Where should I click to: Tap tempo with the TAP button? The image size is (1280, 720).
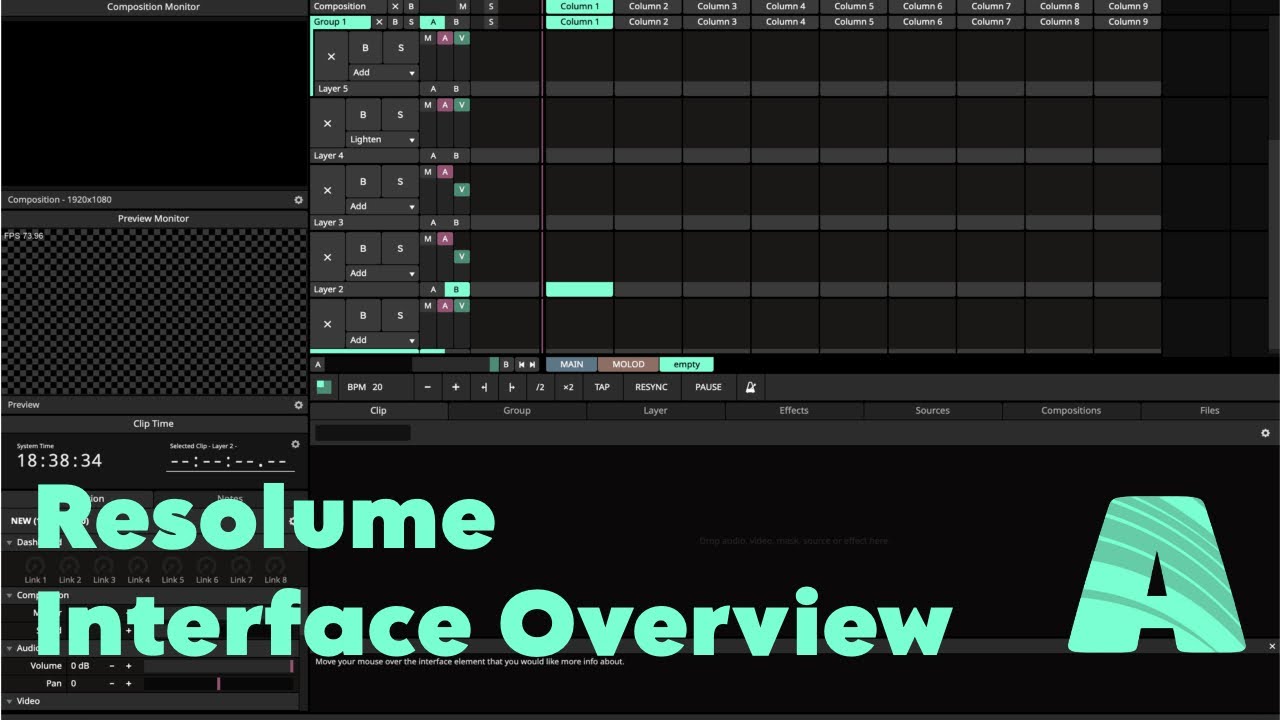pos(602,387)
